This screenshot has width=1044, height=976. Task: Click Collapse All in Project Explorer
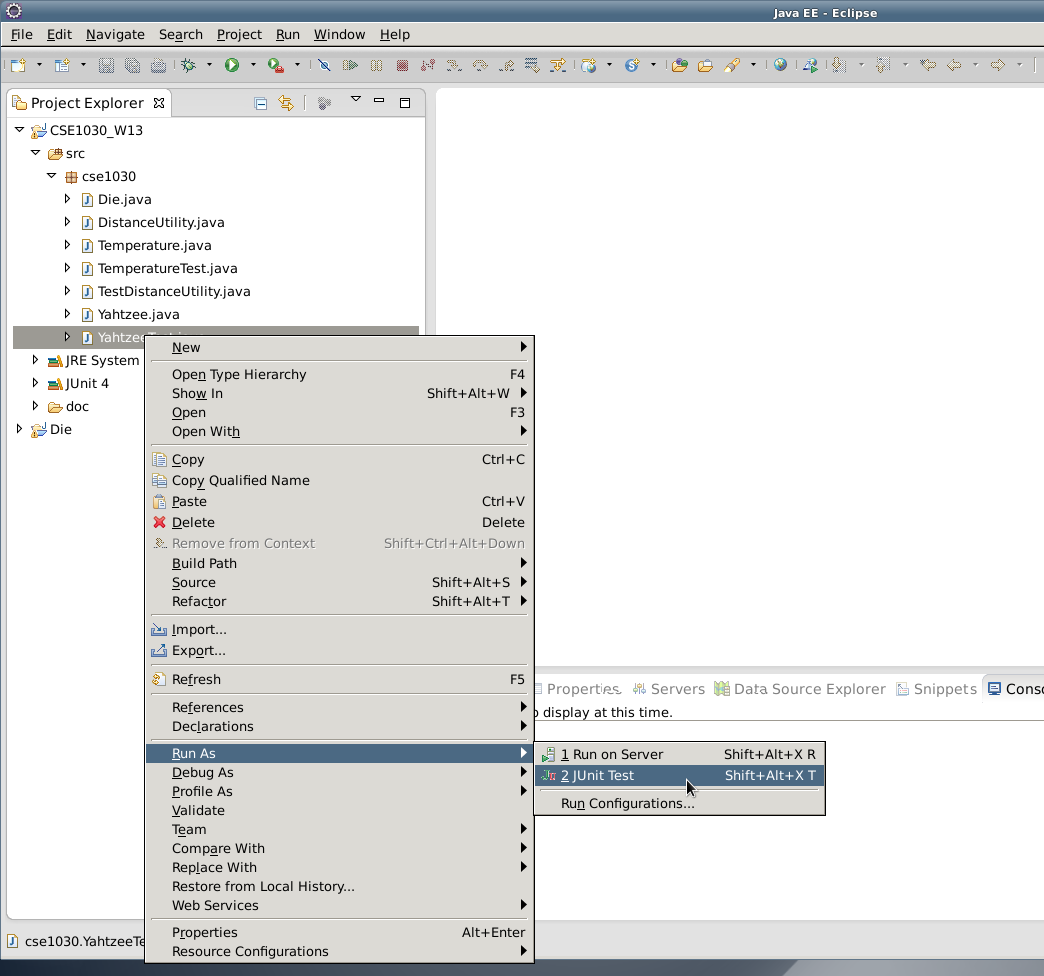click(x=261, y=103)
